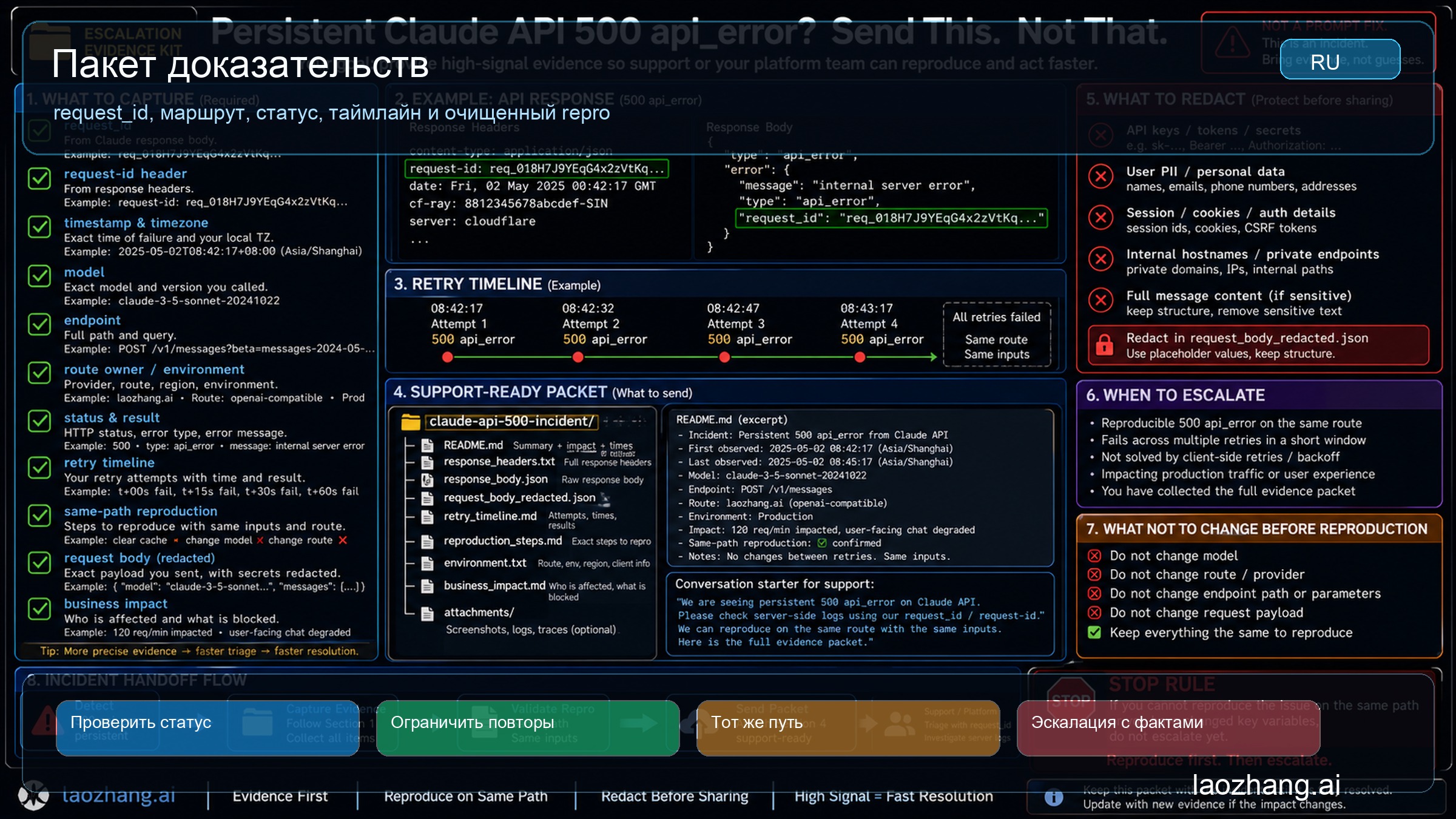Click the response_body.json file icon
Image resolution: width=1456 pixels, height=819 pixels.
click(x=428, y=480)
